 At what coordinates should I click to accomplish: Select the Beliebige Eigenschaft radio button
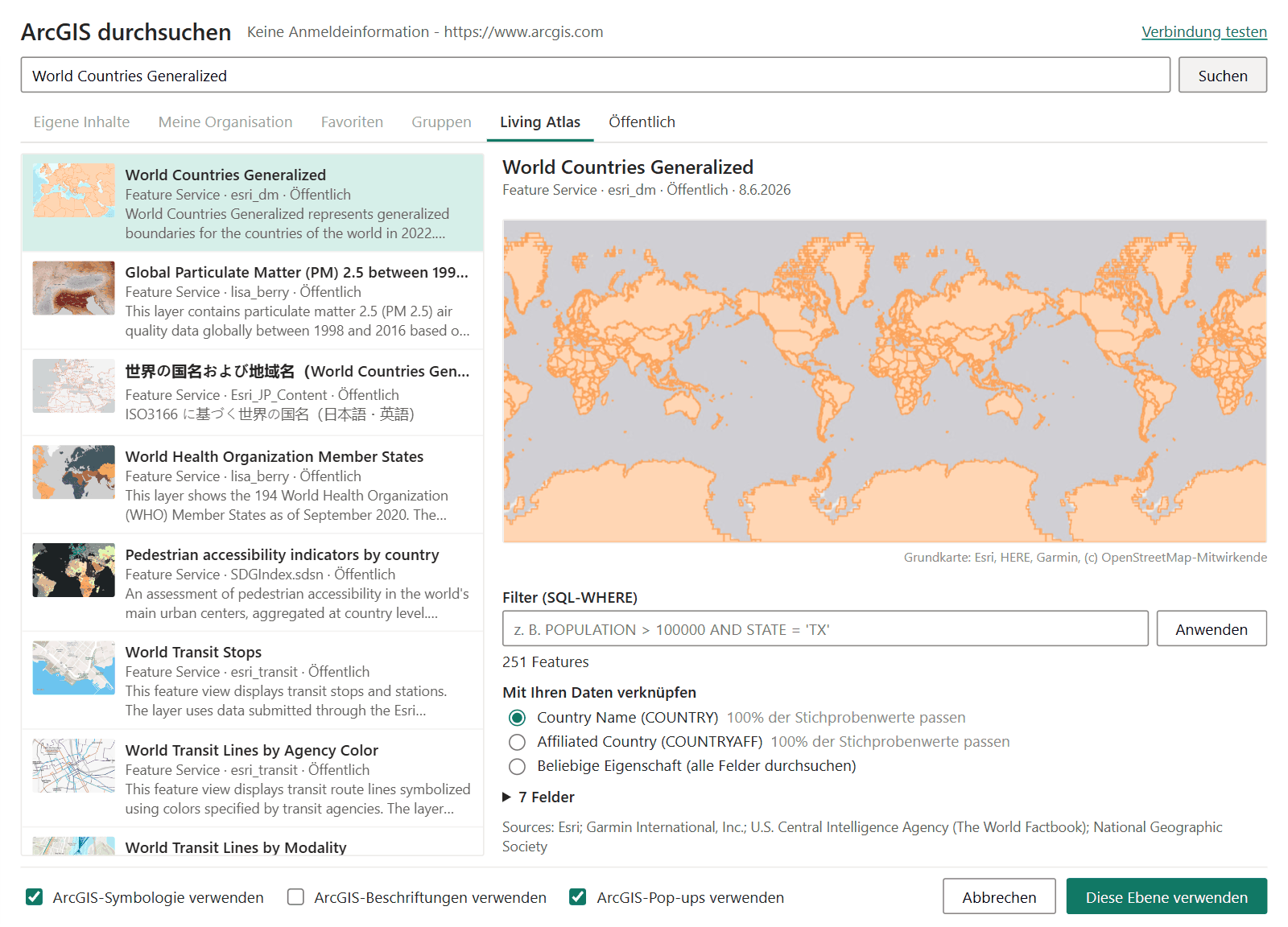pyautogui.click(x=517, y=765)
